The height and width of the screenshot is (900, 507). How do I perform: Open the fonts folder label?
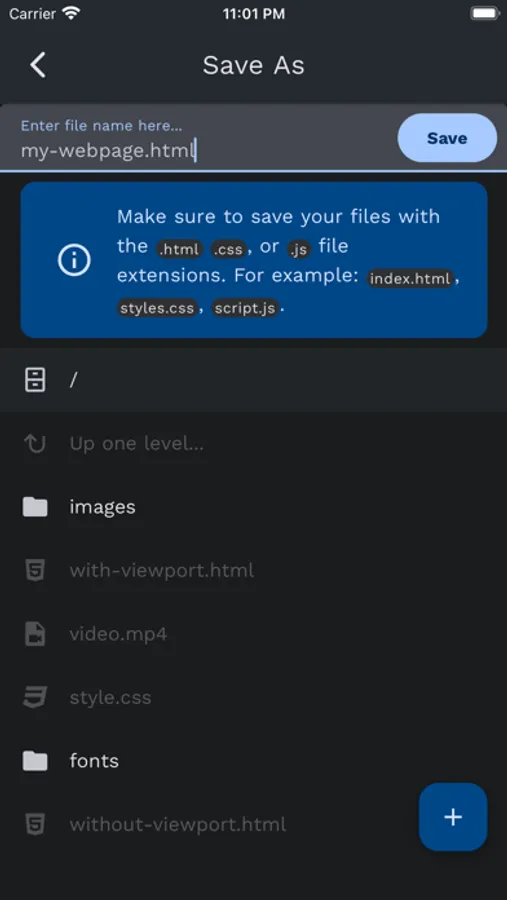(x=94, y=761)
